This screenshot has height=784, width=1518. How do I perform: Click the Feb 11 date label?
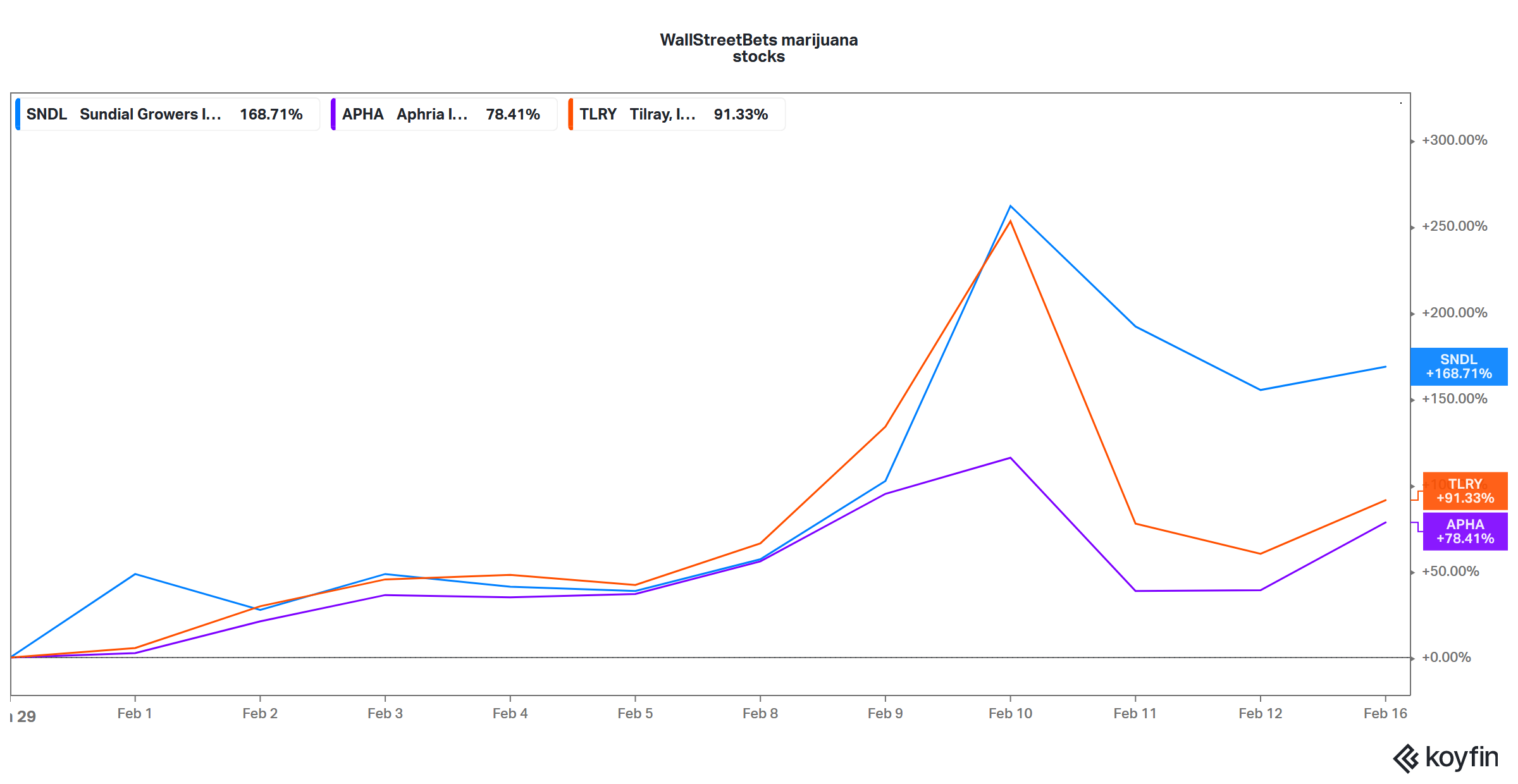(x=1135, y=713)
